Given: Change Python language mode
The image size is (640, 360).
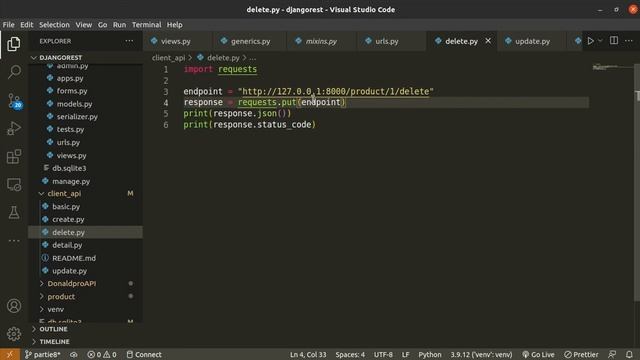Looking at the screenshot, I should point(430,354).
